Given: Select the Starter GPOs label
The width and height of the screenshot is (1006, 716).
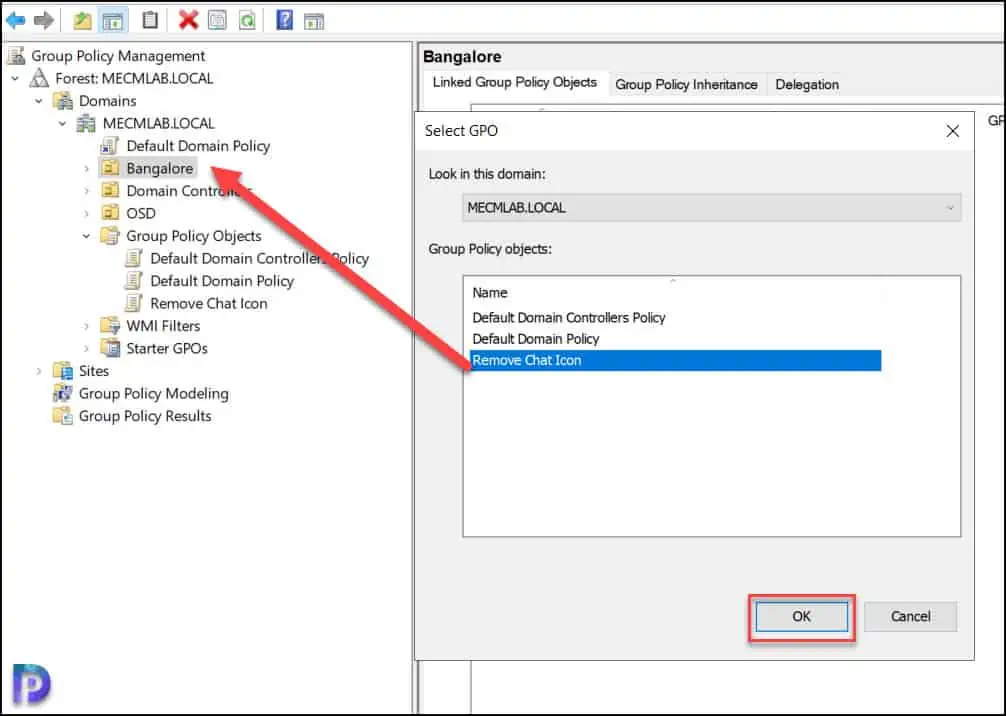Looking at the screenshot, I should [x=167, y=348].
